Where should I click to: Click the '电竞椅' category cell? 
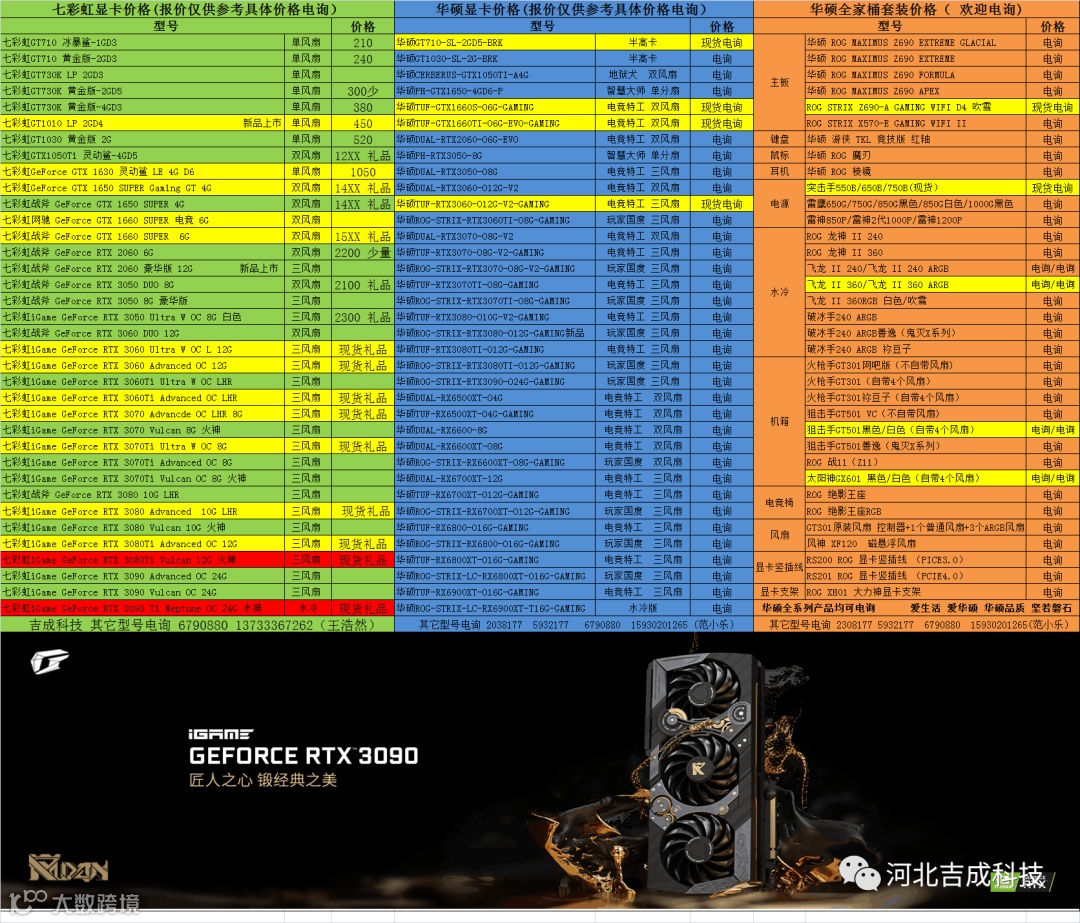pyautogui.click(x=780, y=503)
